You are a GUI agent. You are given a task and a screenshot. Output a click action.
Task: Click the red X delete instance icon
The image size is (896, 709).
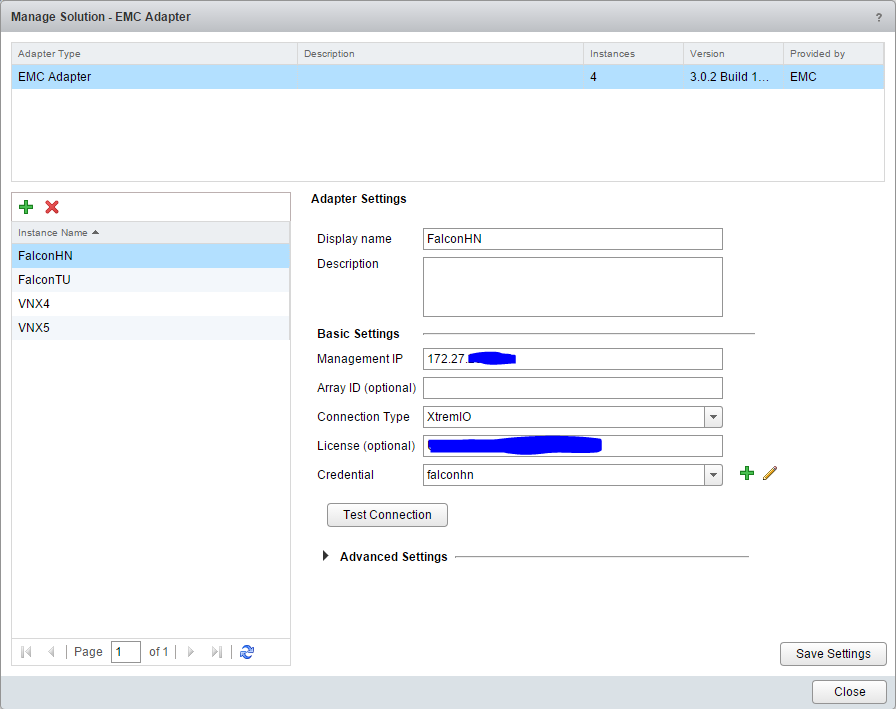[x=52, y=207]
